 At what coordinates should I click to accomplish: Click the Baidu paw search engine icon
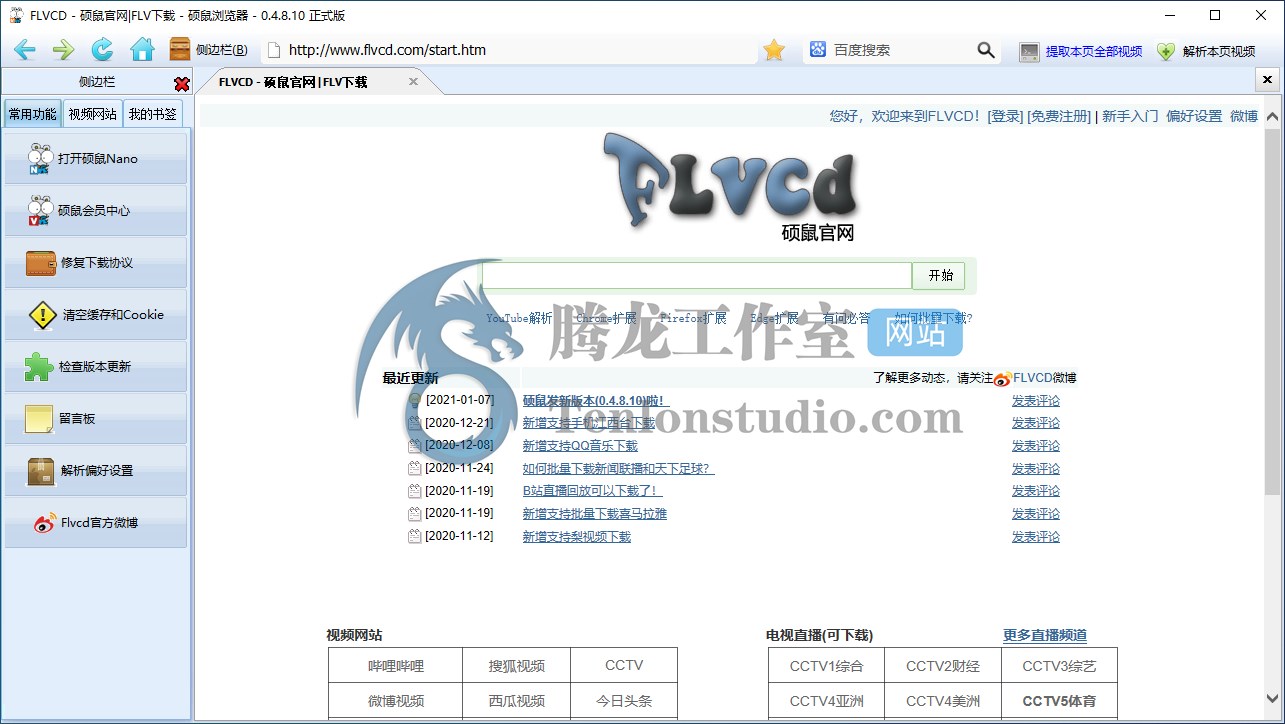coord(818,50)
